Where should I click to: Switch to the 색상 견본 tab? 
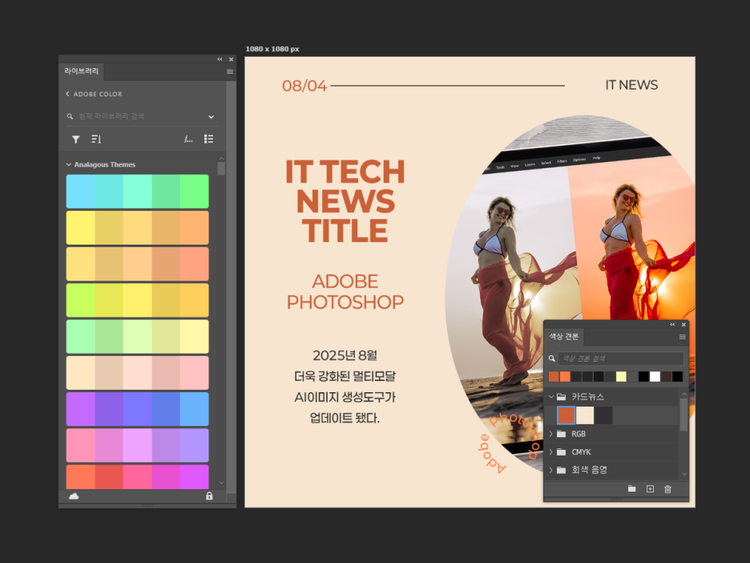[563, 337]
